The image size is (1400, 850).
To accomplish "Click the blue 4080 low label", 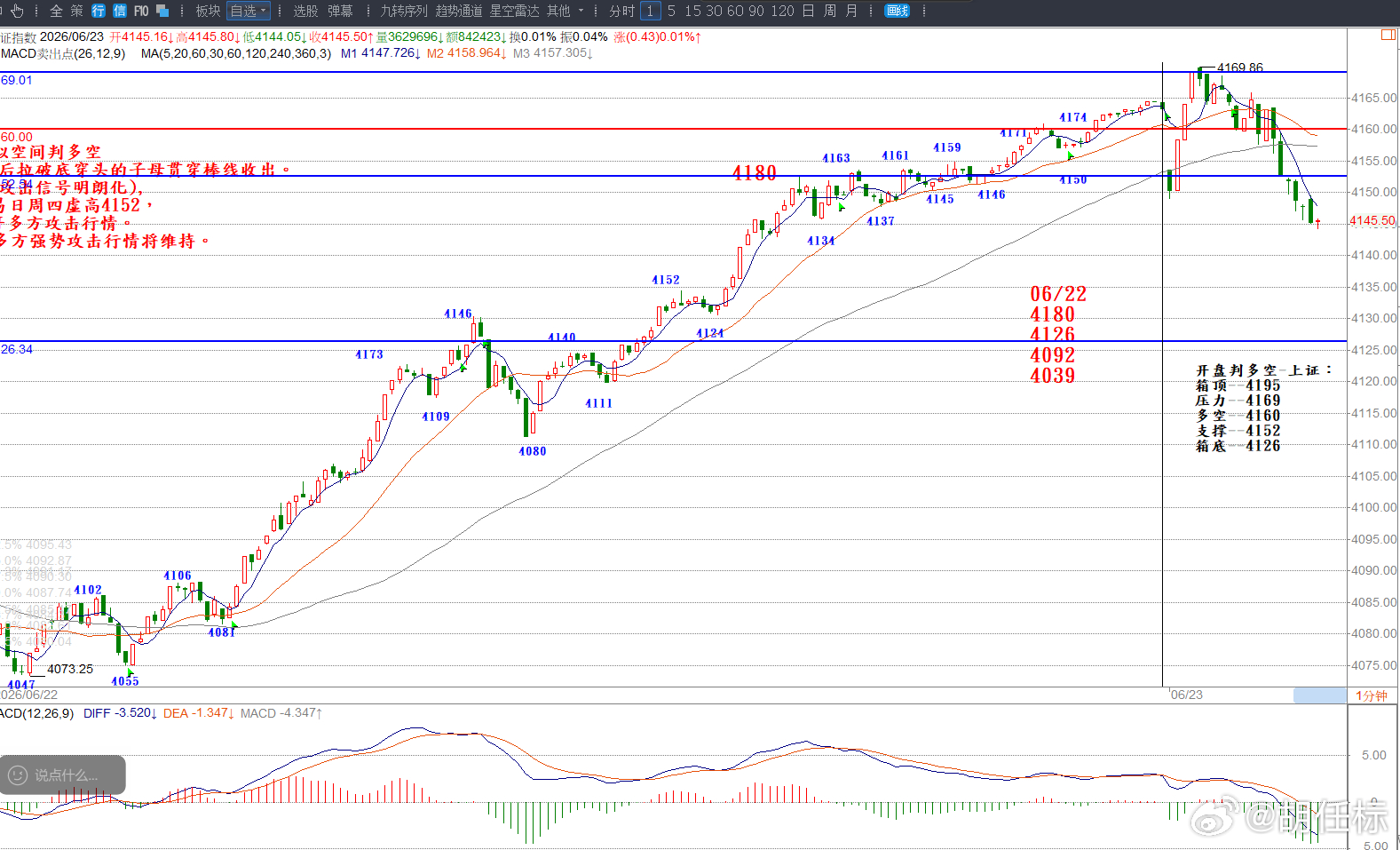I will tap(533, 451).
